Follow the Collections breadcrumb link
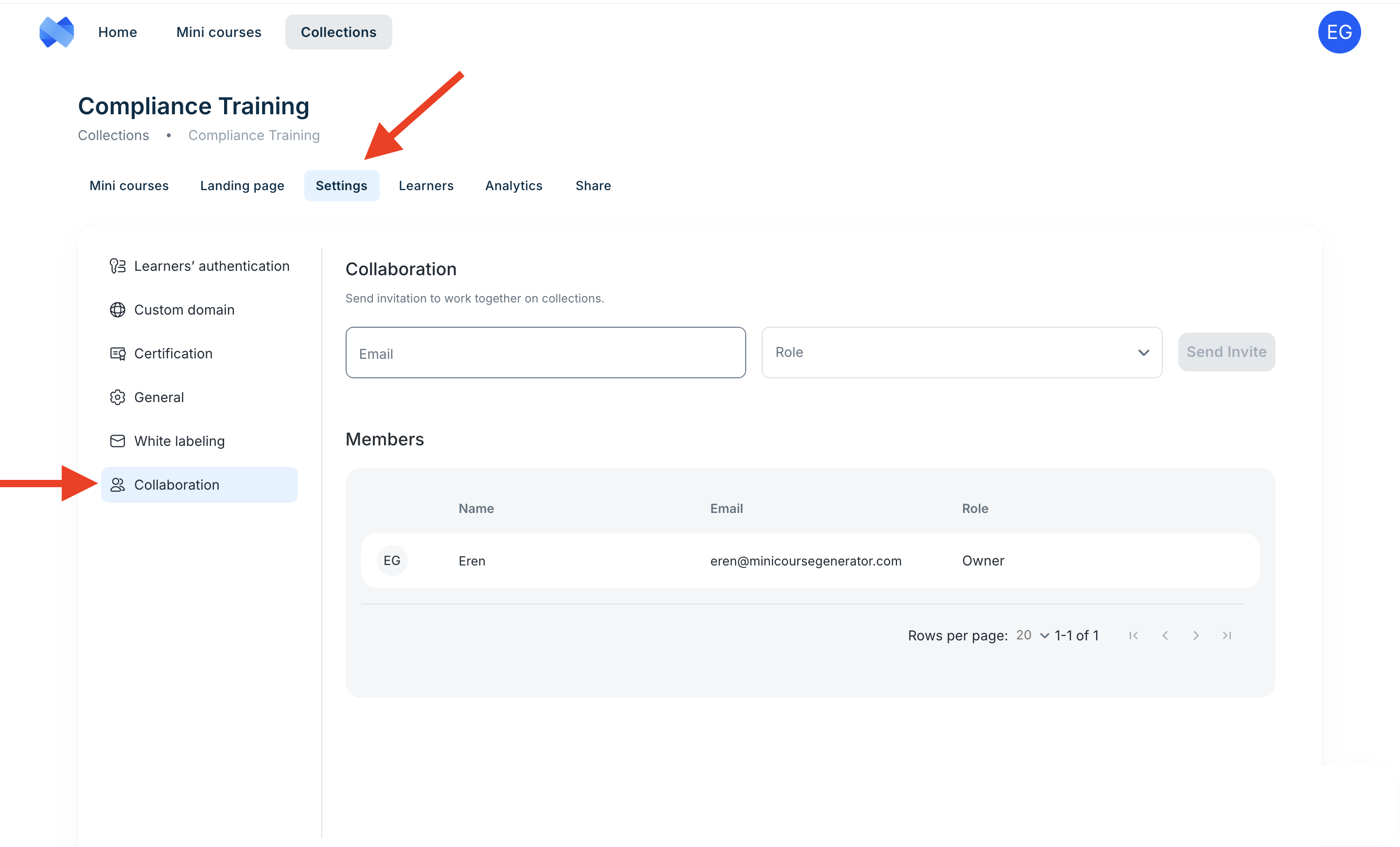The width and height of the screenshot is (1400, 847). [x=113, y=135]
